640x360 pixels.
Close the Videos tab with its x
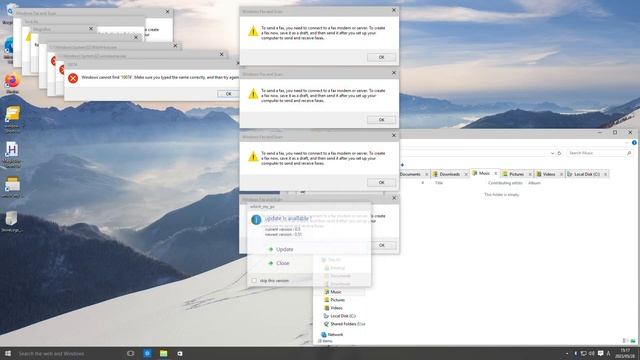click(561, 174)
